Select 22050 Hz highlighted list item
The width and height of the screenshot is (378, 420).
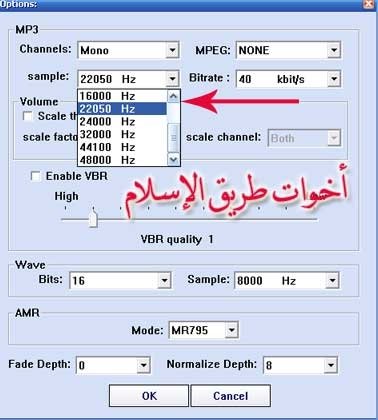coord(122,109)
